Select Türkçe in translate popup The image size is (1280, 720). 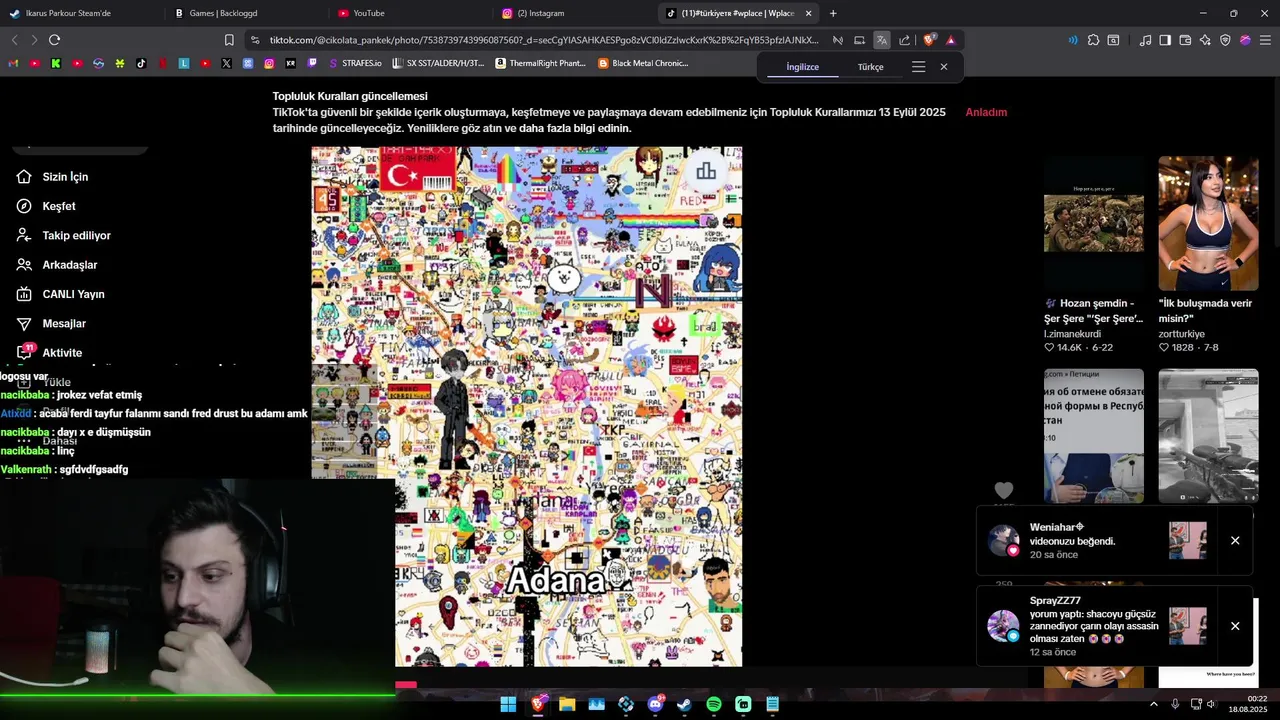870,67
